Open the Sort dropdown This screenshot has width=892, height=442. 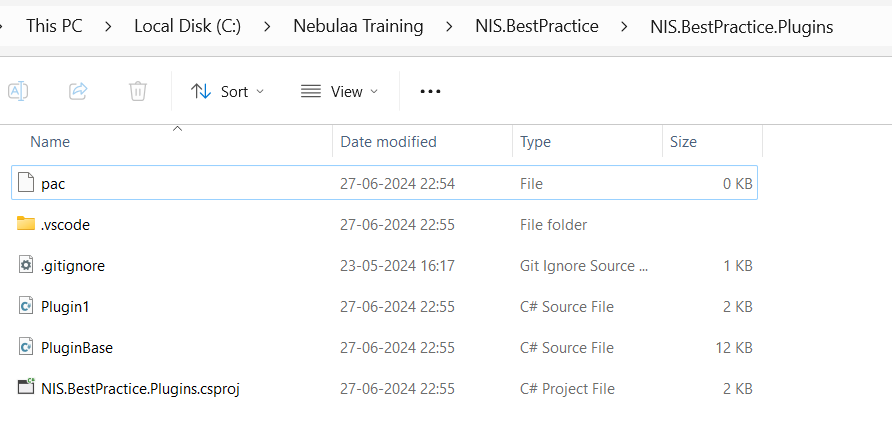[x=227, y=91]
